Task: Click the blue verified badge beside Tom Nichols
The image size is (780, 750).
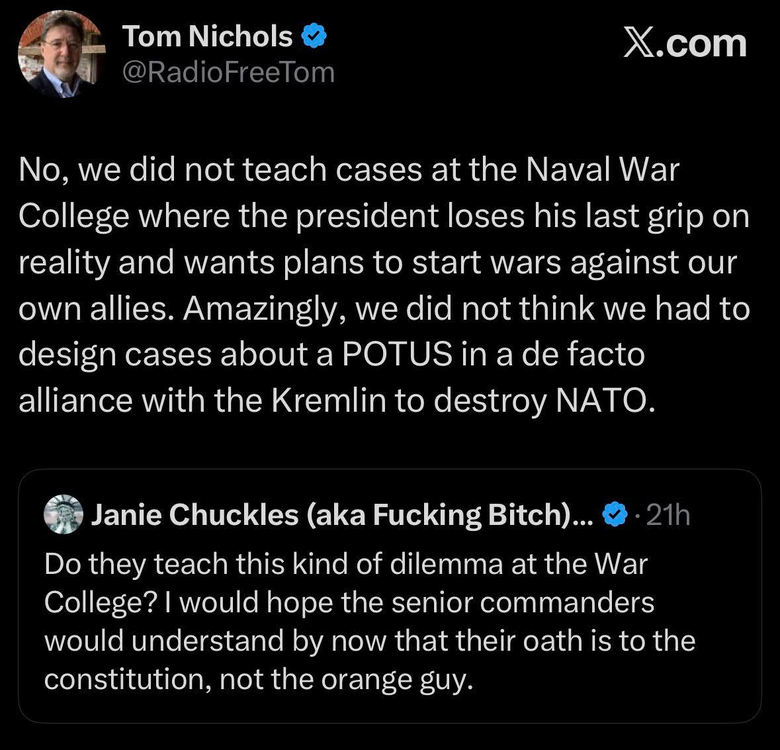Action: click(315, 38)
